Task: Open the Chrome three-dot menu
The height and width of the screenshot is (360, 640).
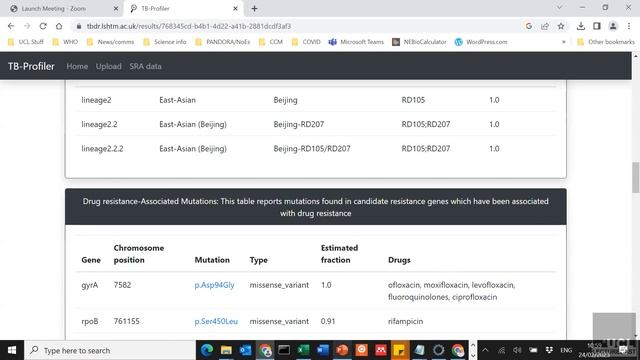Action: pyautogui.click(x=629, y=26)
